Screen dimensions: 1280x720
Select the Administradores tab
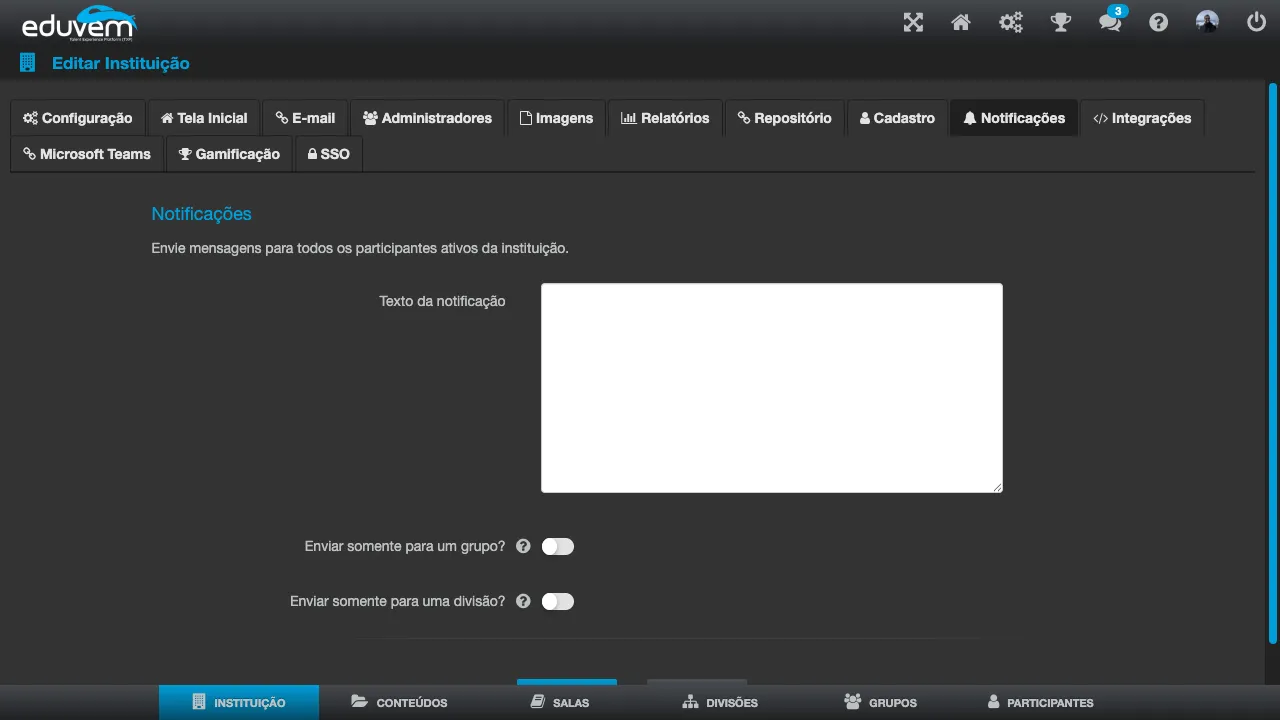428,118
